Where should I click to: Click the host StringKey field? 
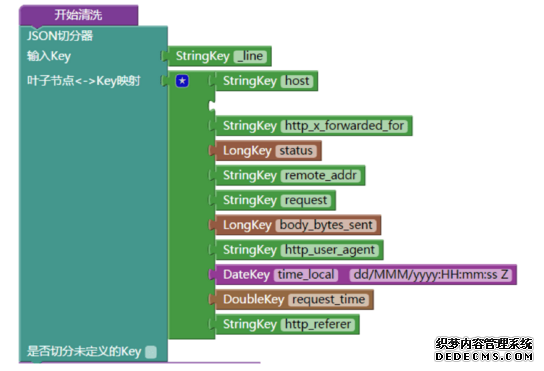pyautogui.click(x=297, y=81)
